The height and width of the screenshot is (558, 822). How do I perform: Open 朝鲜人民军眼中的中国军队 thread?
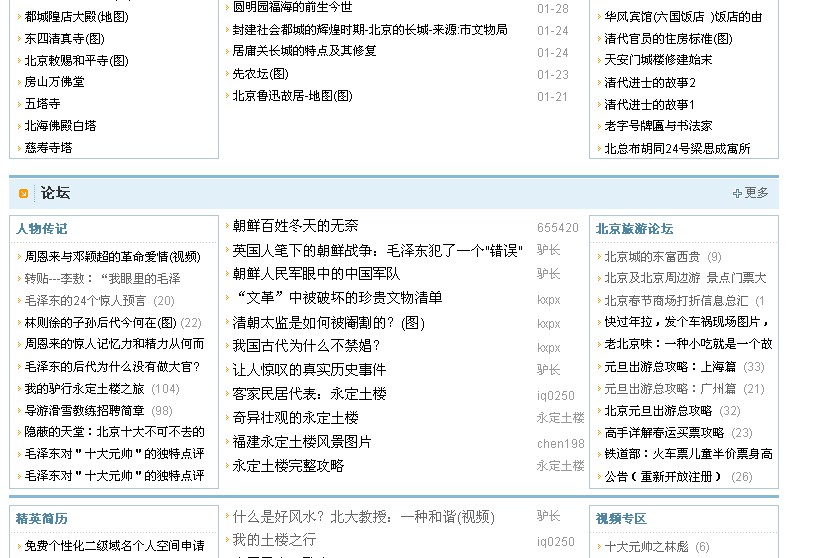pyautogui.click(x=316, y=274)
